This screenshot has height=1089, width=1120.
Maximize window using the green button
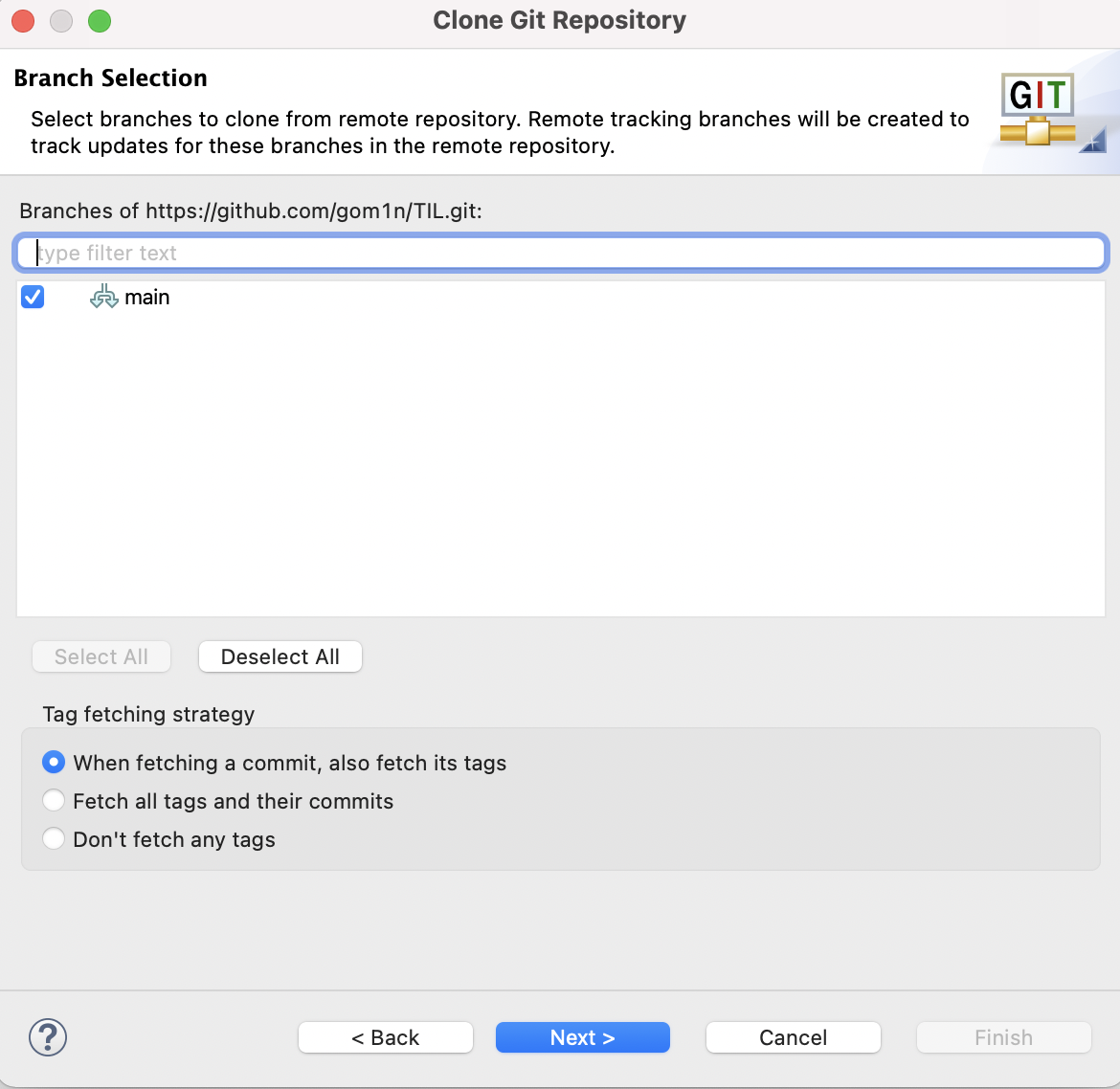100,21
